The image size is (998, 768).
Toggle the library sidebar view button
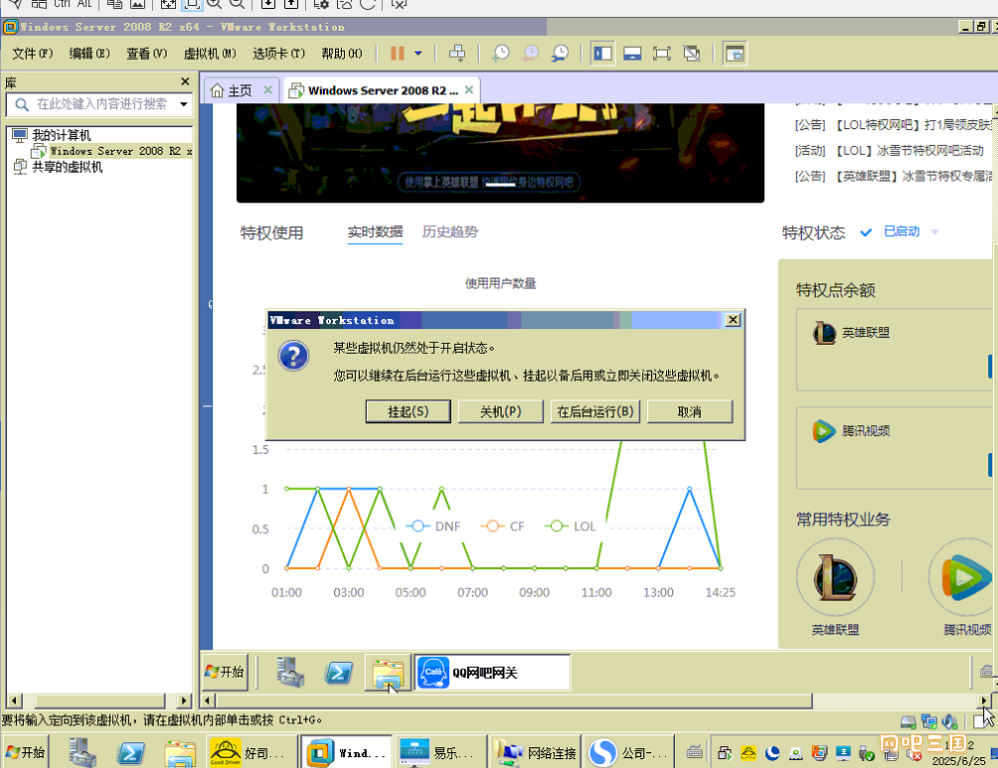(x=603, y=53)
